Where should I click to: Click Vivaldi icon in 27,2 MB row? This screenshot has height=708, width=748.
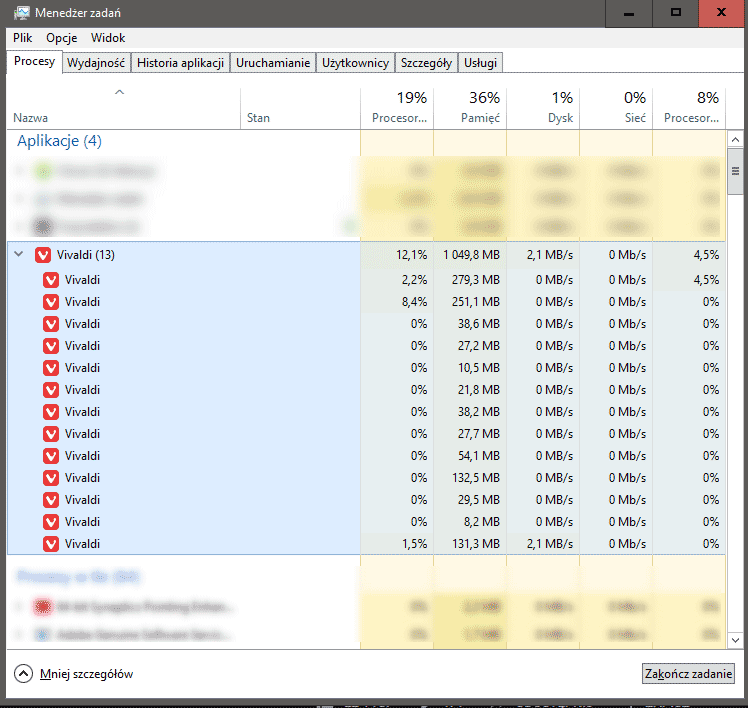click(x=51, y=346)
